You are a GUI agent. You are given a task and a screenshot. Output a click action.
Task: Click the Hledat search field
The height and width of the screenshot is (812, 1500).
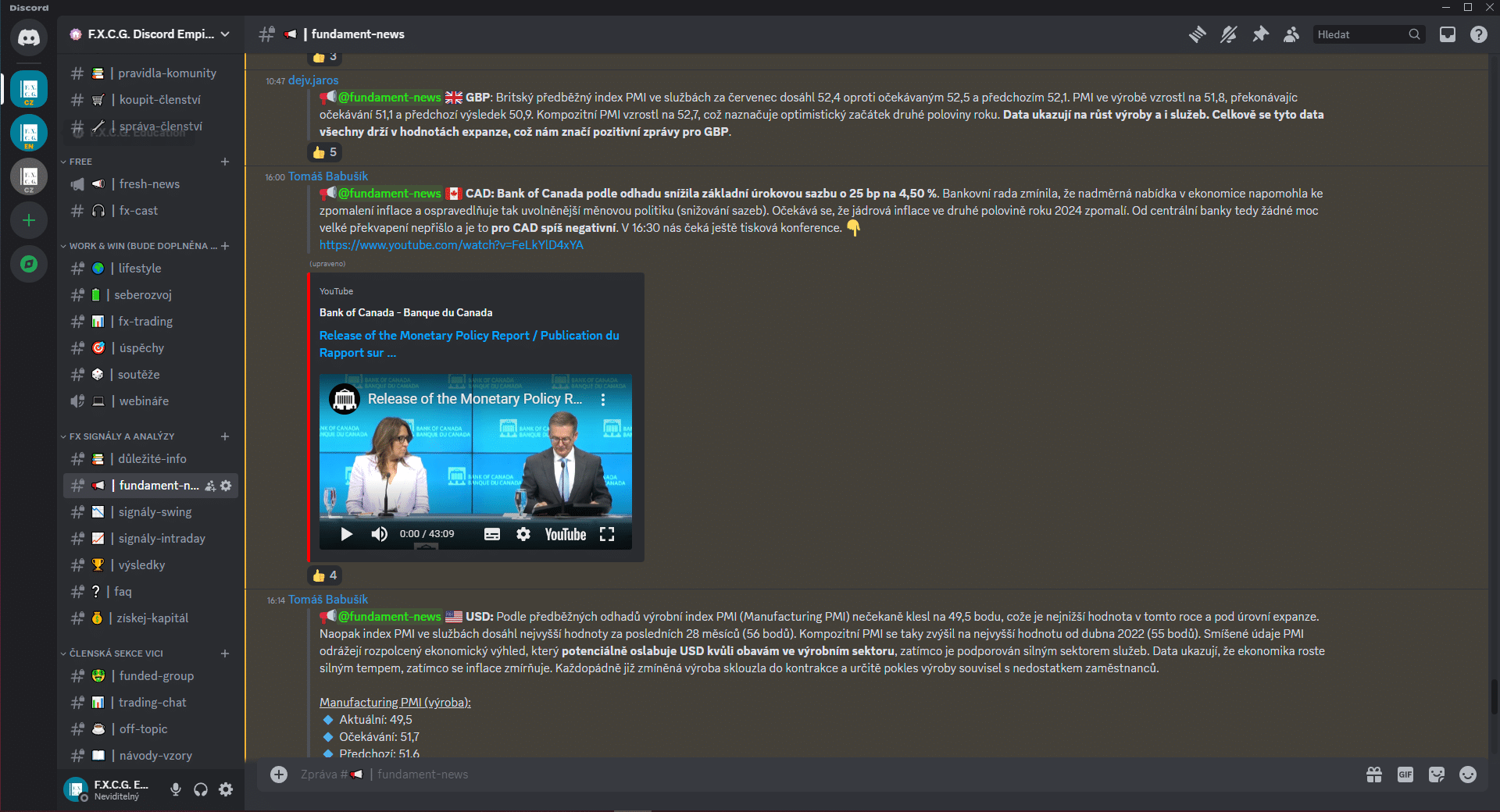click(x=1369, y=34)
